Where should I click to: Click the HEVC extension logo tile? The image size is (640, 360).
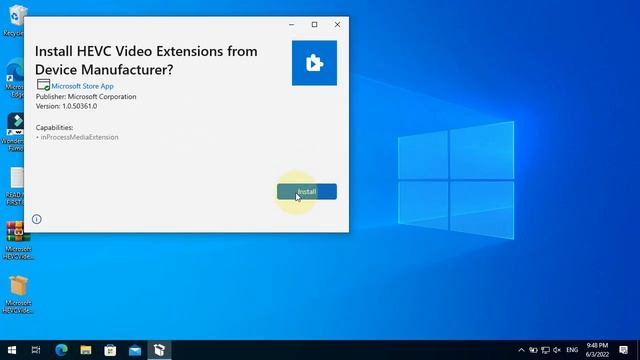pyautogui.click(x=314, y=63)
